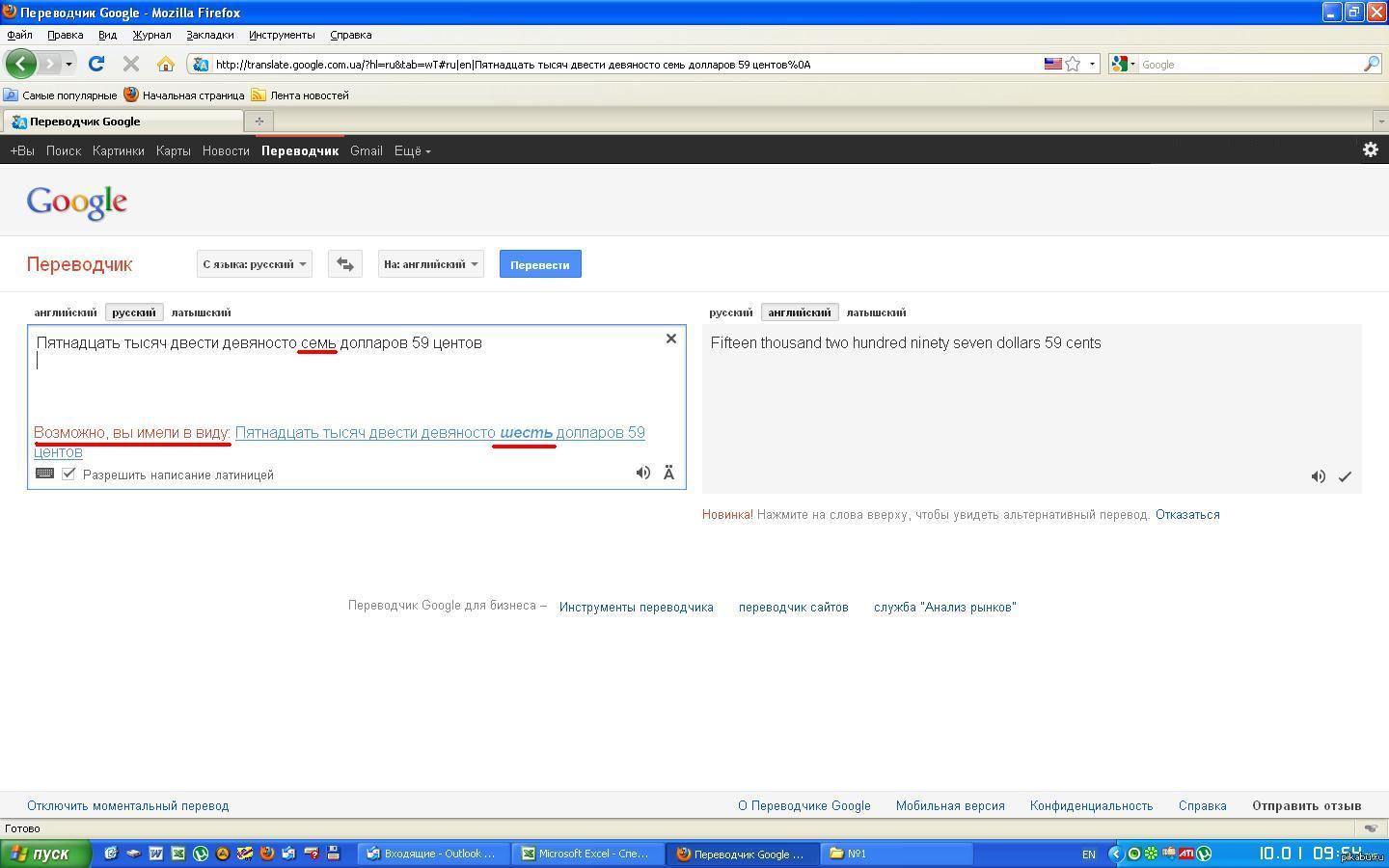Click the Firefox Back navigation arrow
1389x868 pixels.
point(21,65)
